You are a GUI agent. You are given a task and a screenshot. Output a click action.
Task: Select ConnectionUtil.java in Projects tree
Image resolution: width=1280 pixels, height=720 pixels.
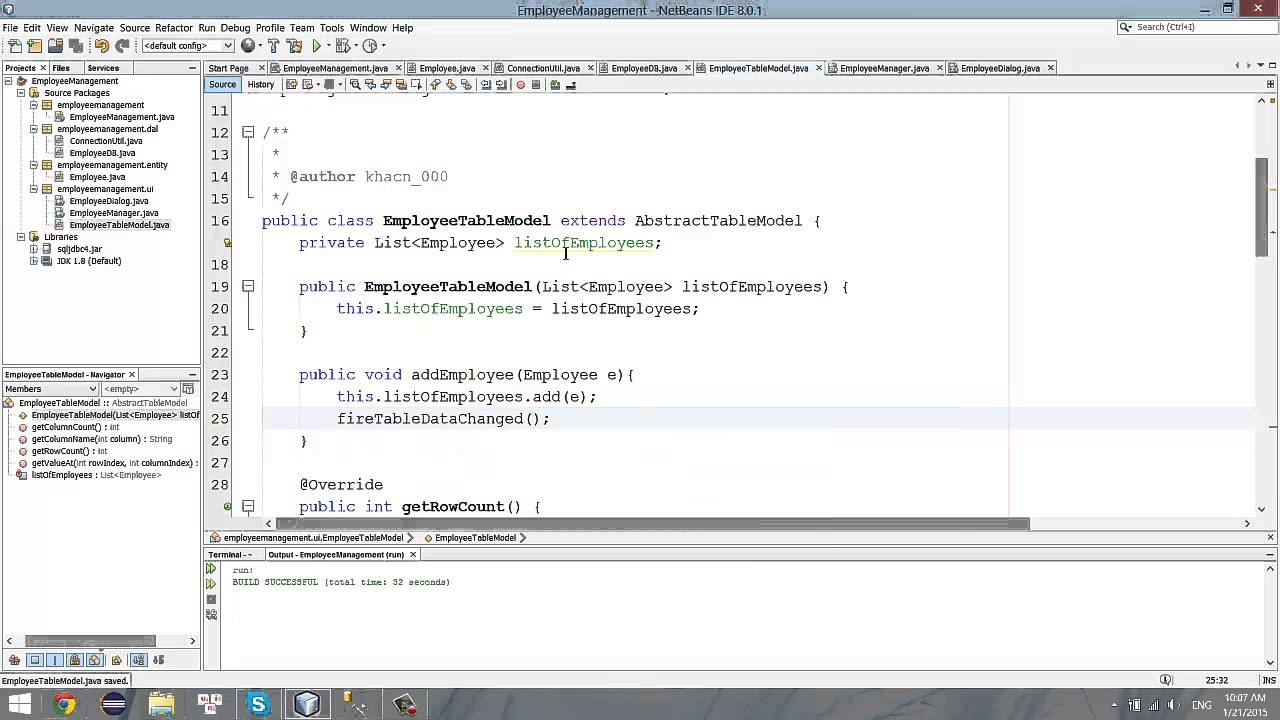(105, 141)
